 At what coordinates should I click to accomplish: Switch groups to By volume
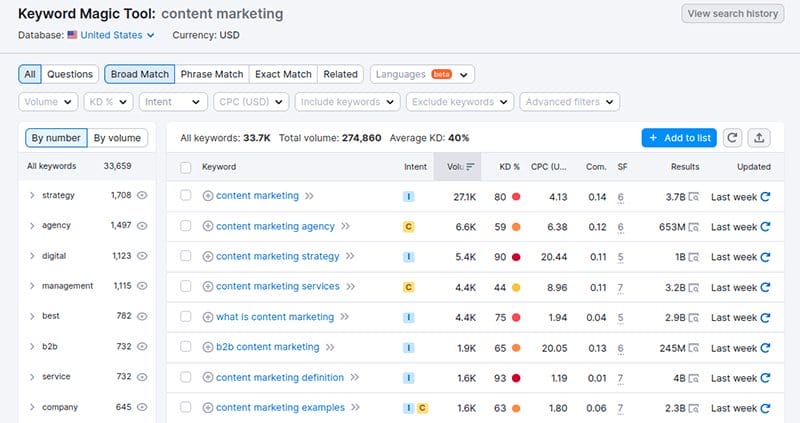pyautogui.click(x=117, y=138)
